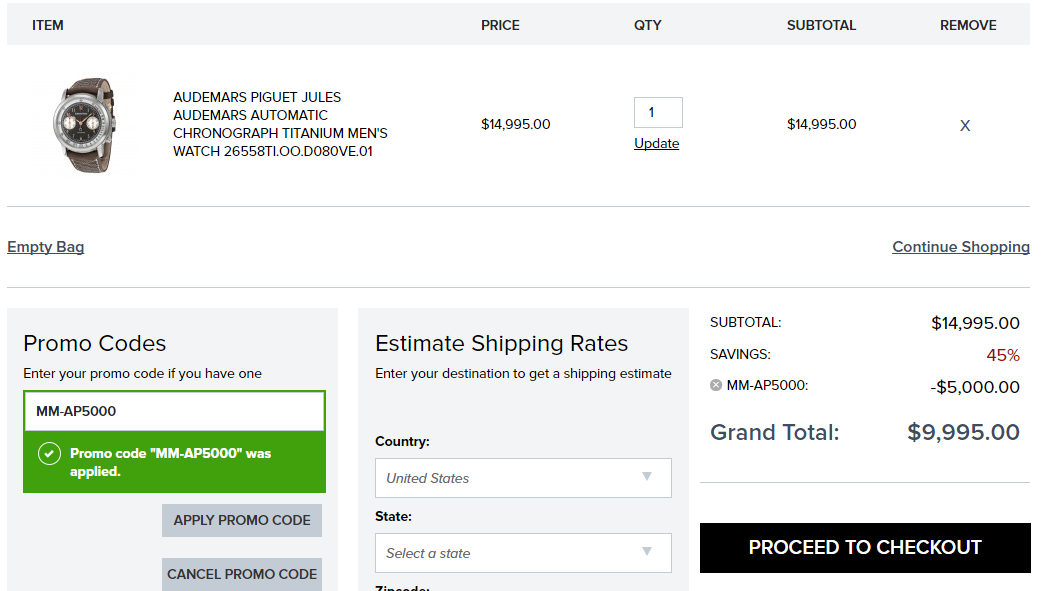The height and width of the screenshot is (591, 1047).
Task: Remove the MM-AP5000 promo using the circle-x icon
Action: point(716,385)
